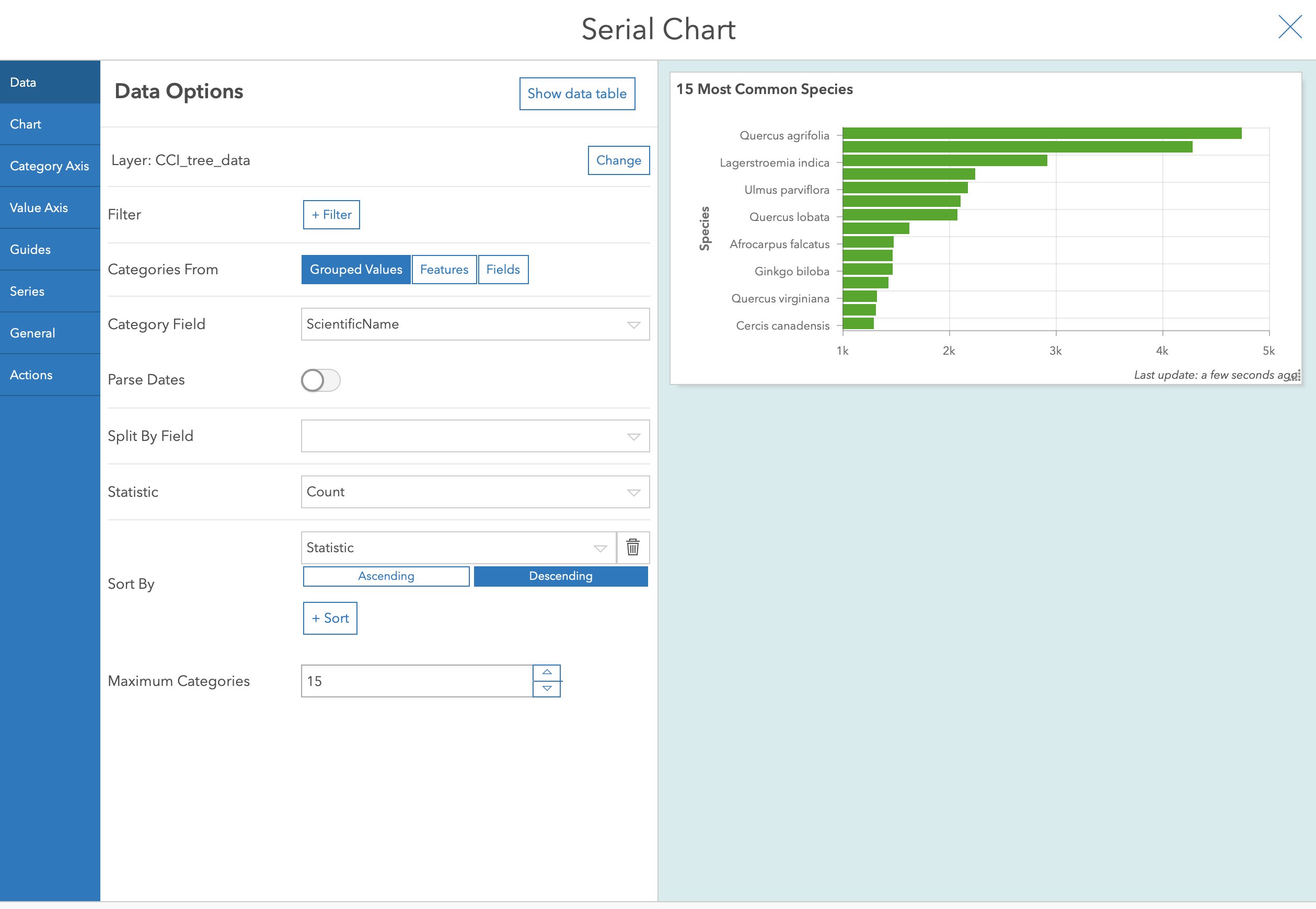Delete the Statistic sort with trash icon
Screen dimensions: 1316x909
[x=632, y=547]
